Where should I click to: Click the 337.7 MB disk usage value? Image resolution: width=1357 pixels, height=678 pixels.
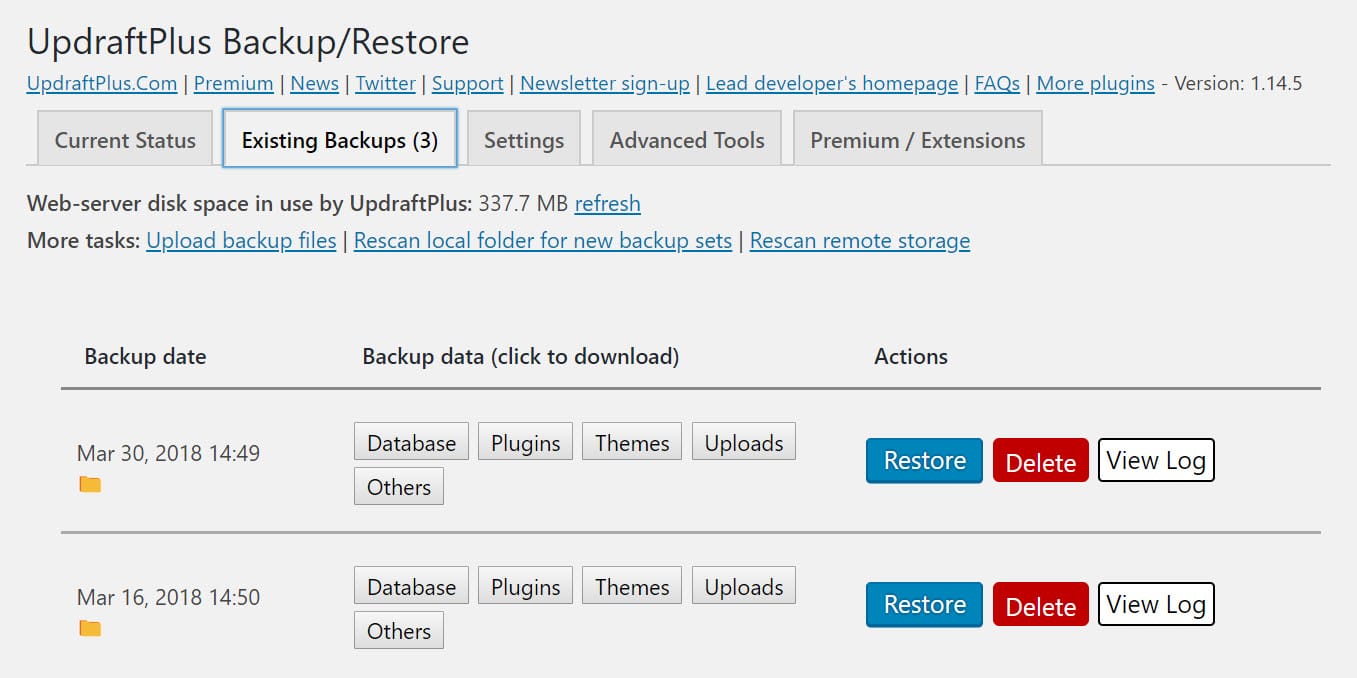[x=523, y=204]
